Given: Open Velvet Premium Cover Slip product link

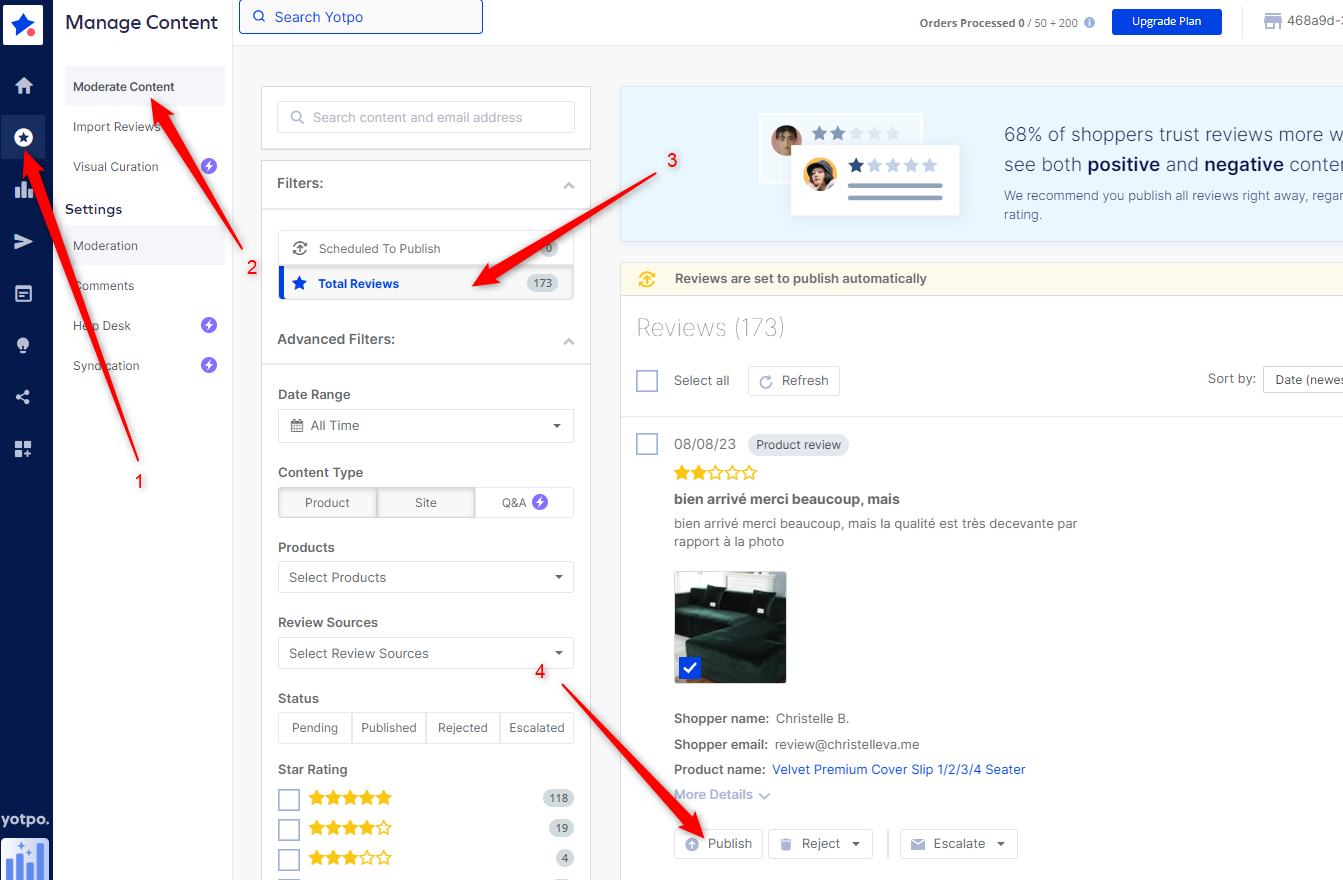Looking at the screenshot, I should (x=899, y=770).
